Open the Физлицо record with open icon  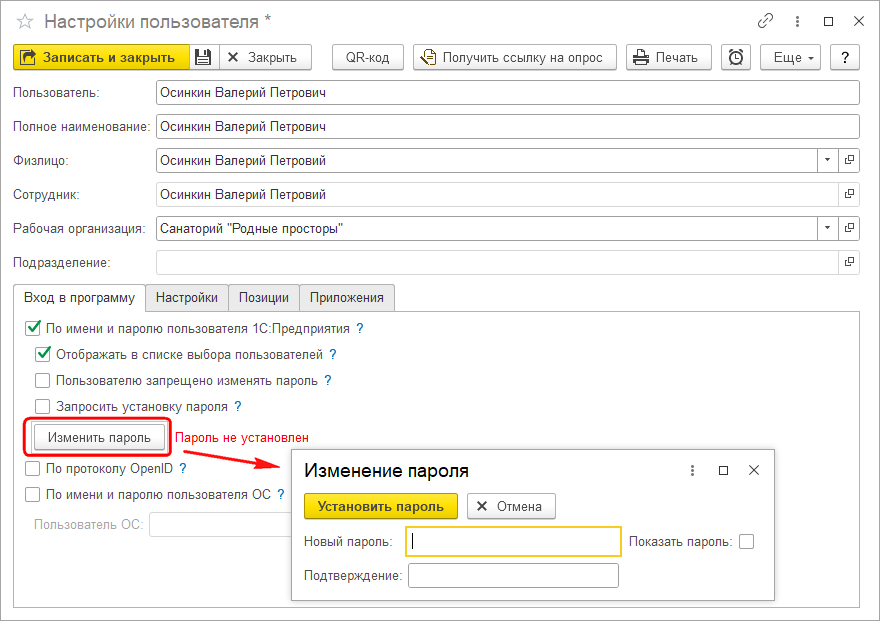(849, 160)
